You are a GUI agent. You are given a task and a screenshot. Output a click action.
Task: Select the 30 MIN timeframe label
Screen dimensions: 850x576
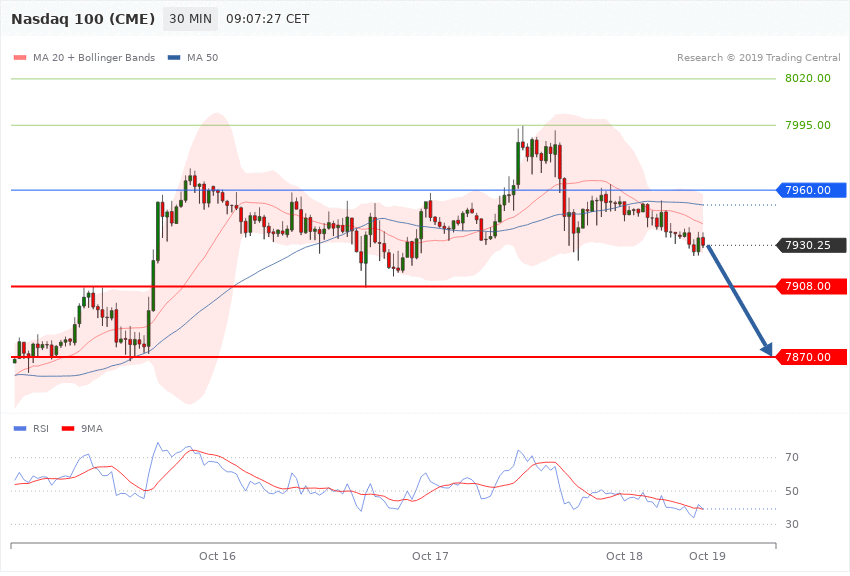tap(190, 19)
